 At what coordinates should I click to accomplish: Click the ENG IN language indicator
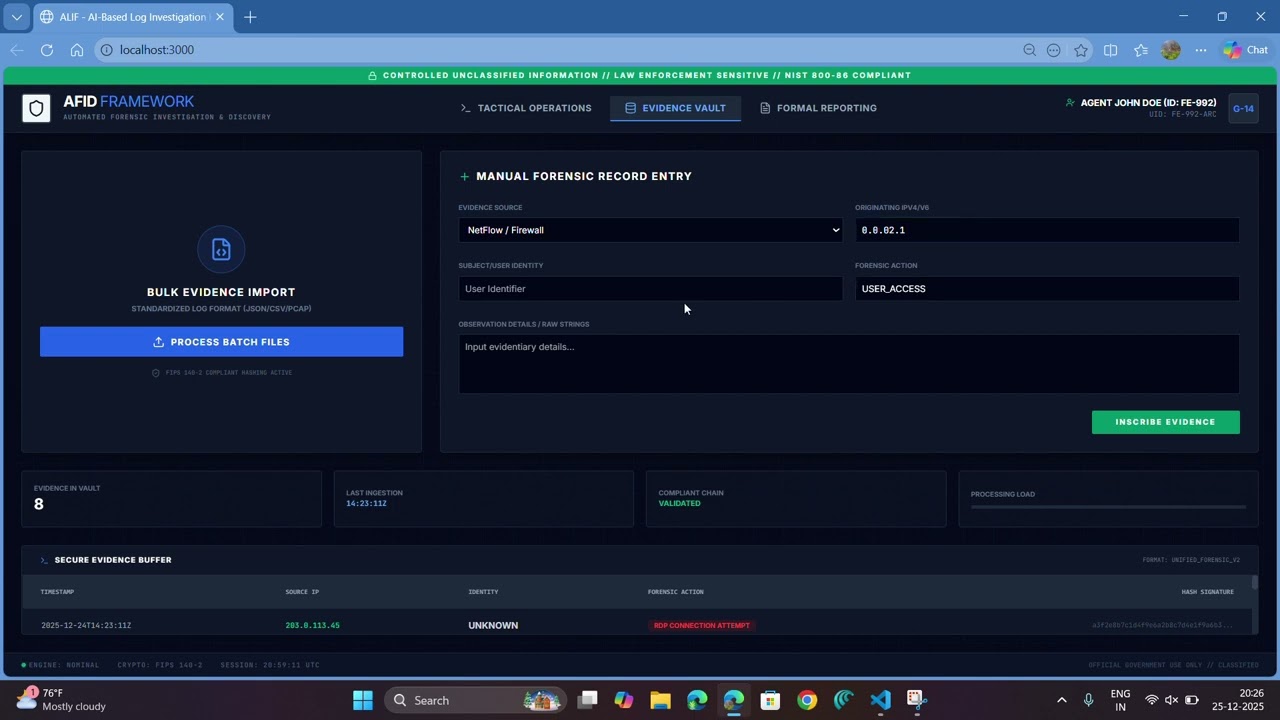coord(1121,700)
